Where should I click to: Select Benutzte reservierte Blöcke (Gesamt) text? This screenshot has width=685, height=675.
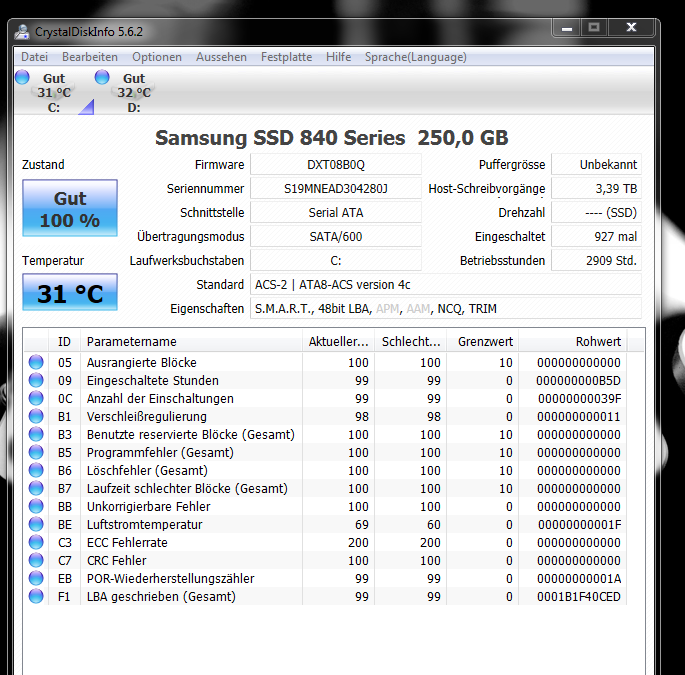(x=190, y=435)
